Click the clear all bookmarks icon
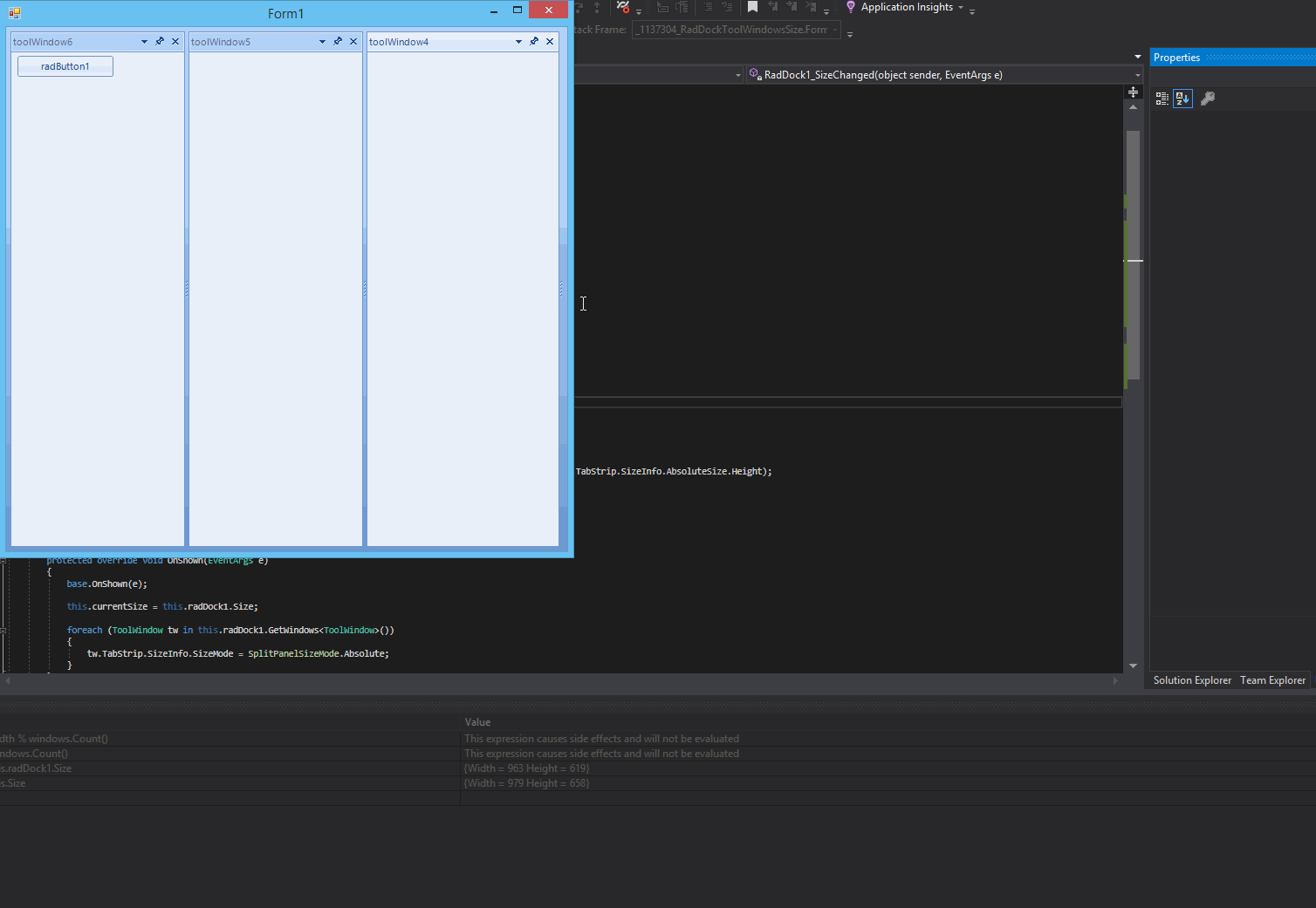This screenshot has height=908, width=1316. point(811,7)
